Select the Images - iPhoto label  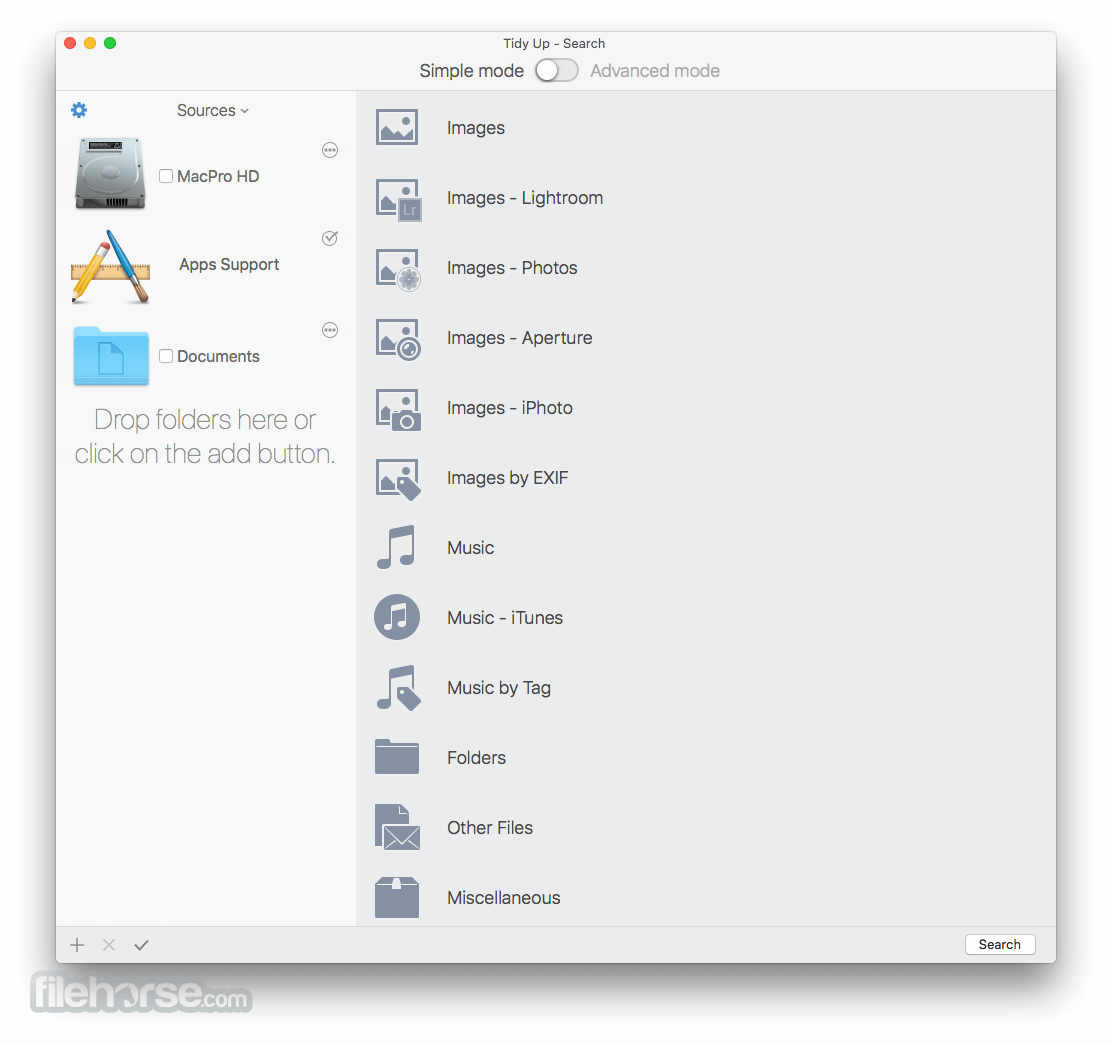pos(509,408)
